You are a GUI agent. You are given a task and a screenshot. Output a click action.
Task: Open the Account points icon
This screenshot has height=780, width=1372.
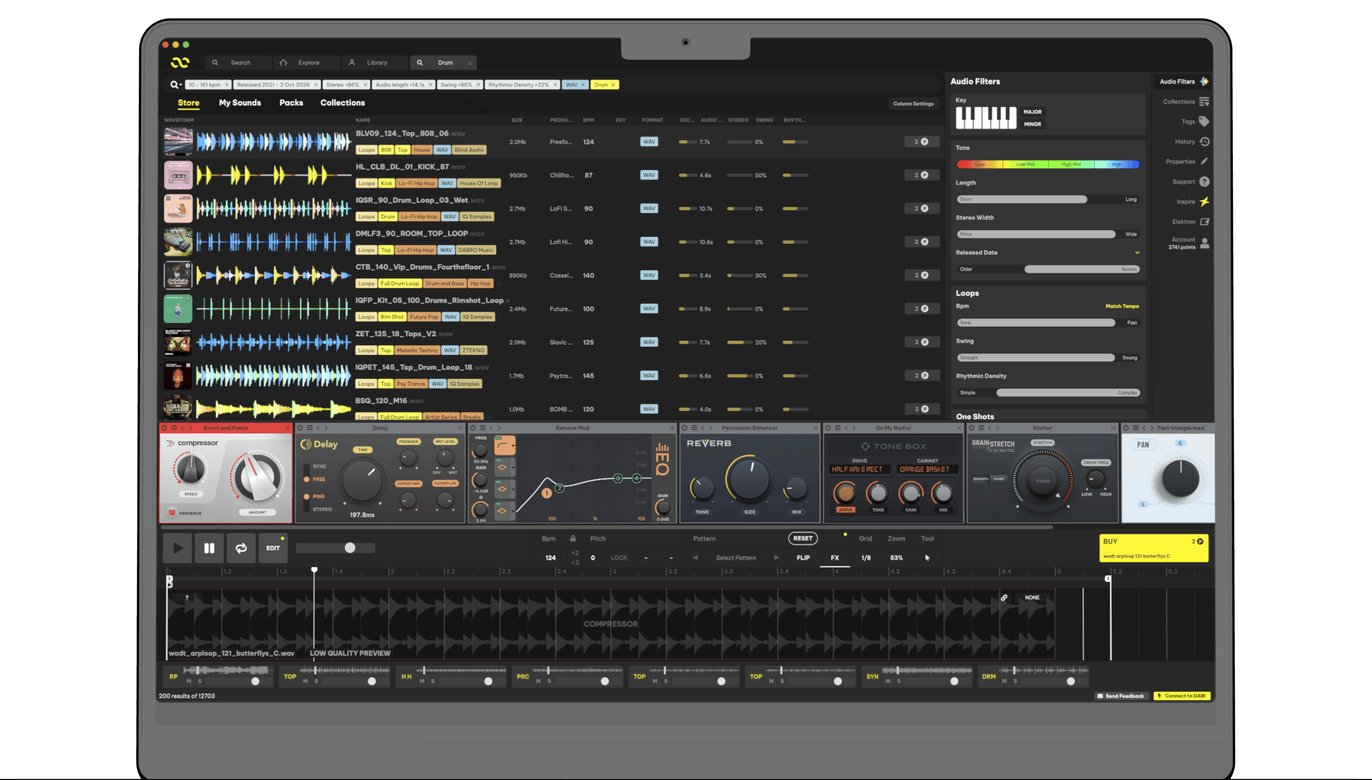[1204, 243]
